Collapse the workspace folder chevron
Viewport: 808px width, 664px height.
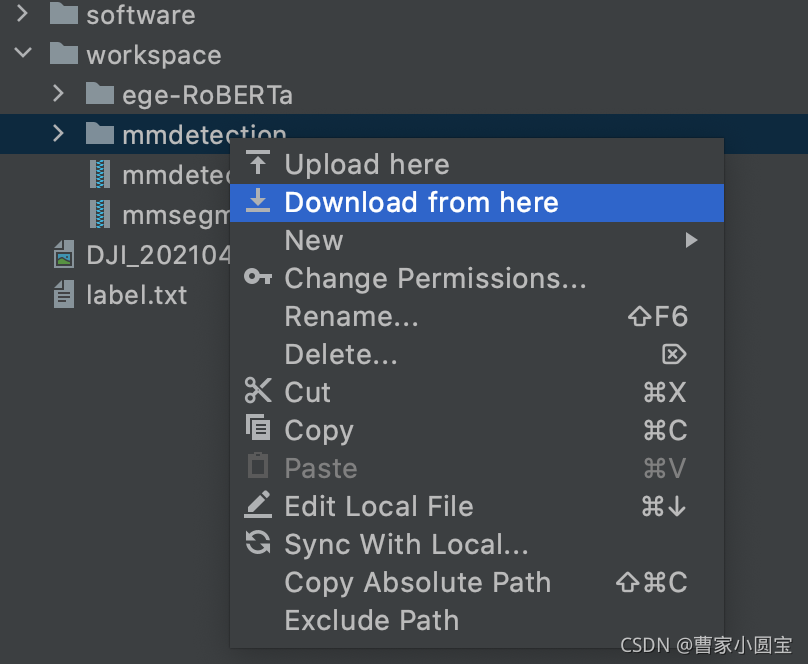pos(23,53)
